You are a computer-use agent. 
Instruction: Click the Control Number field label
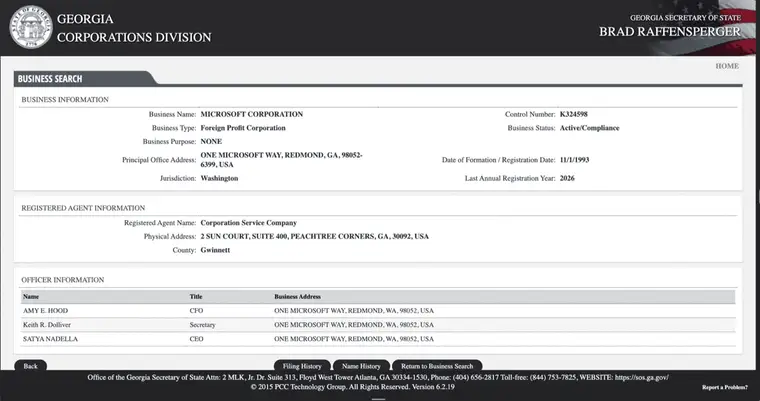tap(530, 114)
